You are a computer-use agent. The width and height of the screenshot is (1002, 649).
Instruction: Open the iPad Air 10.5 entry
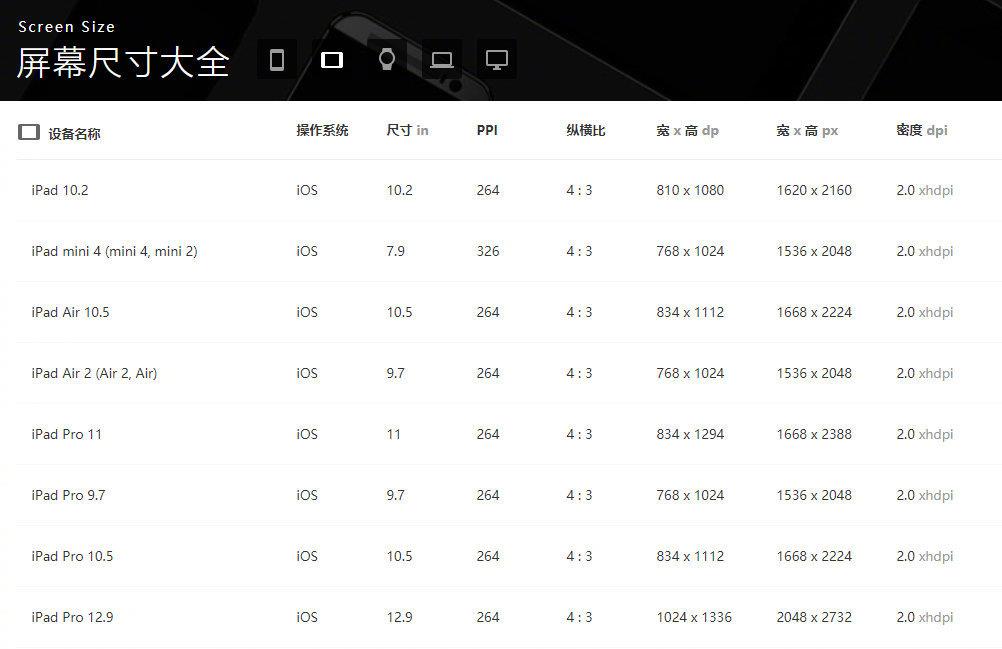(70, 312)
